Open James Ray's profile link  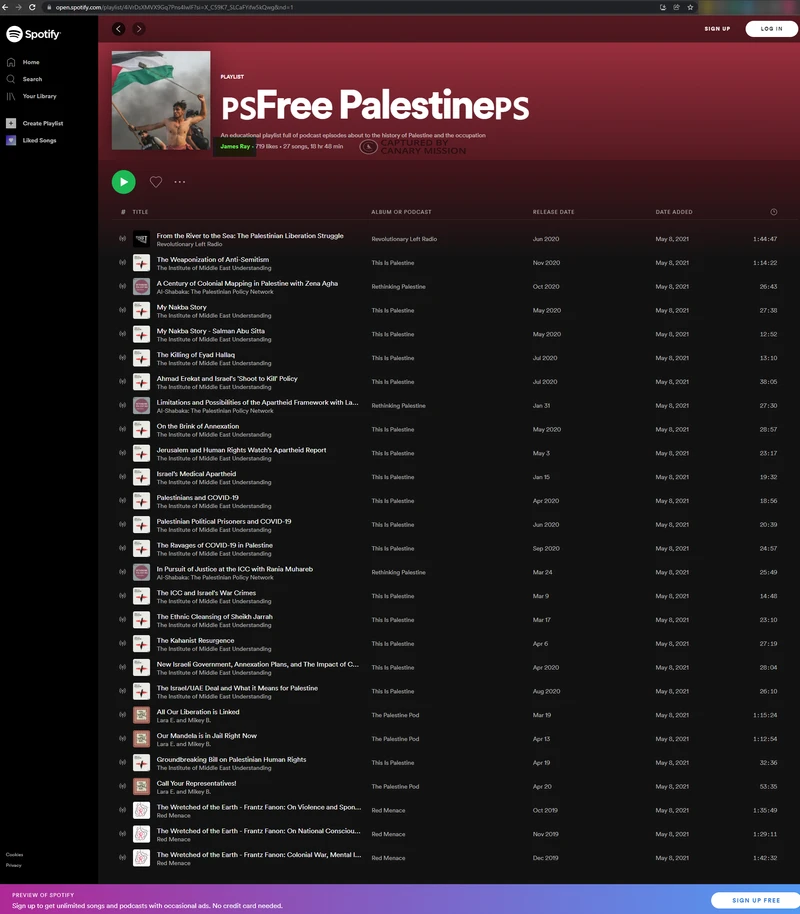[235, 146]
